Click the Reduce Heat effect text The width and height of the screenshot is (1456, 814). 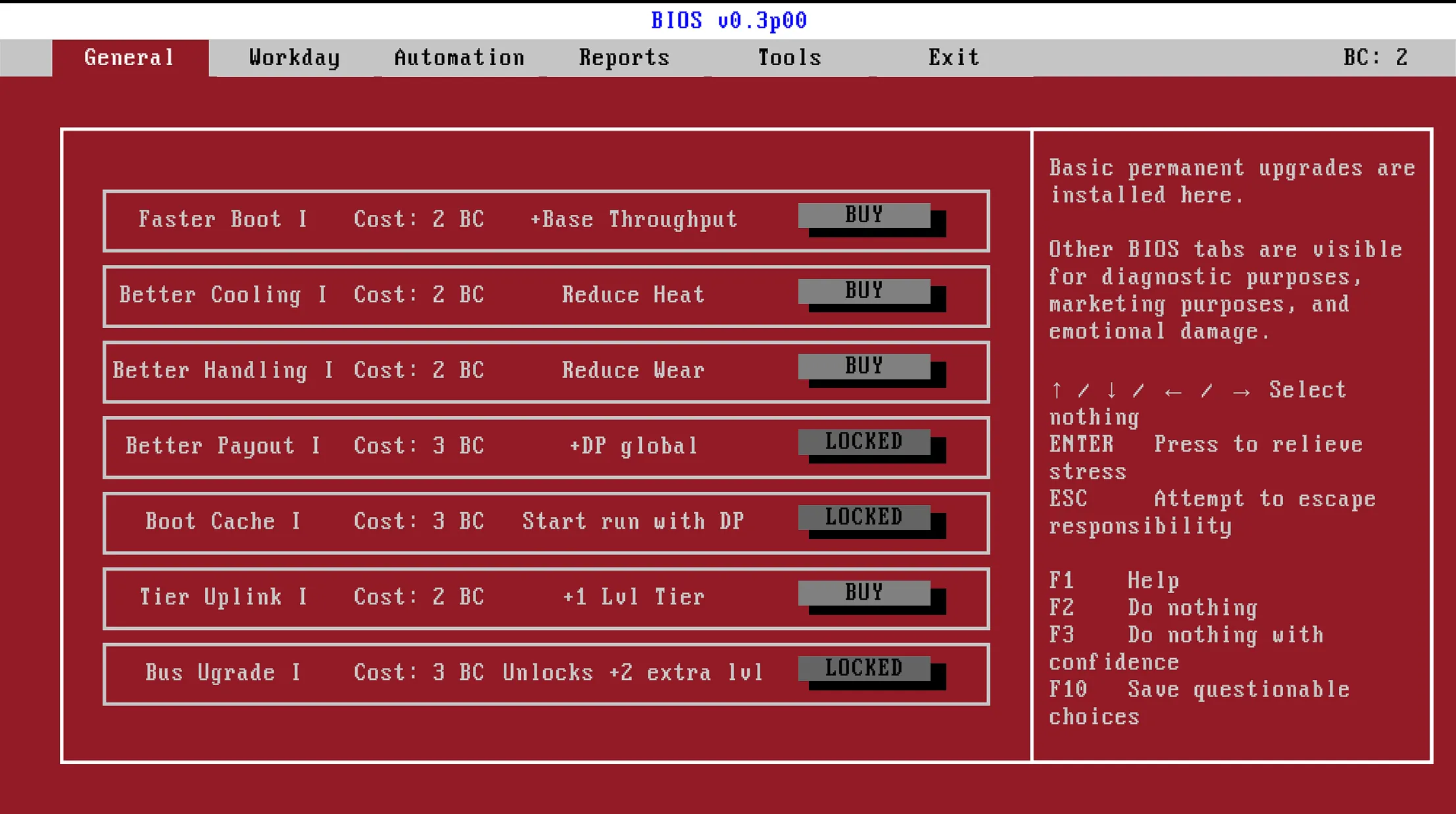(634, 295)
